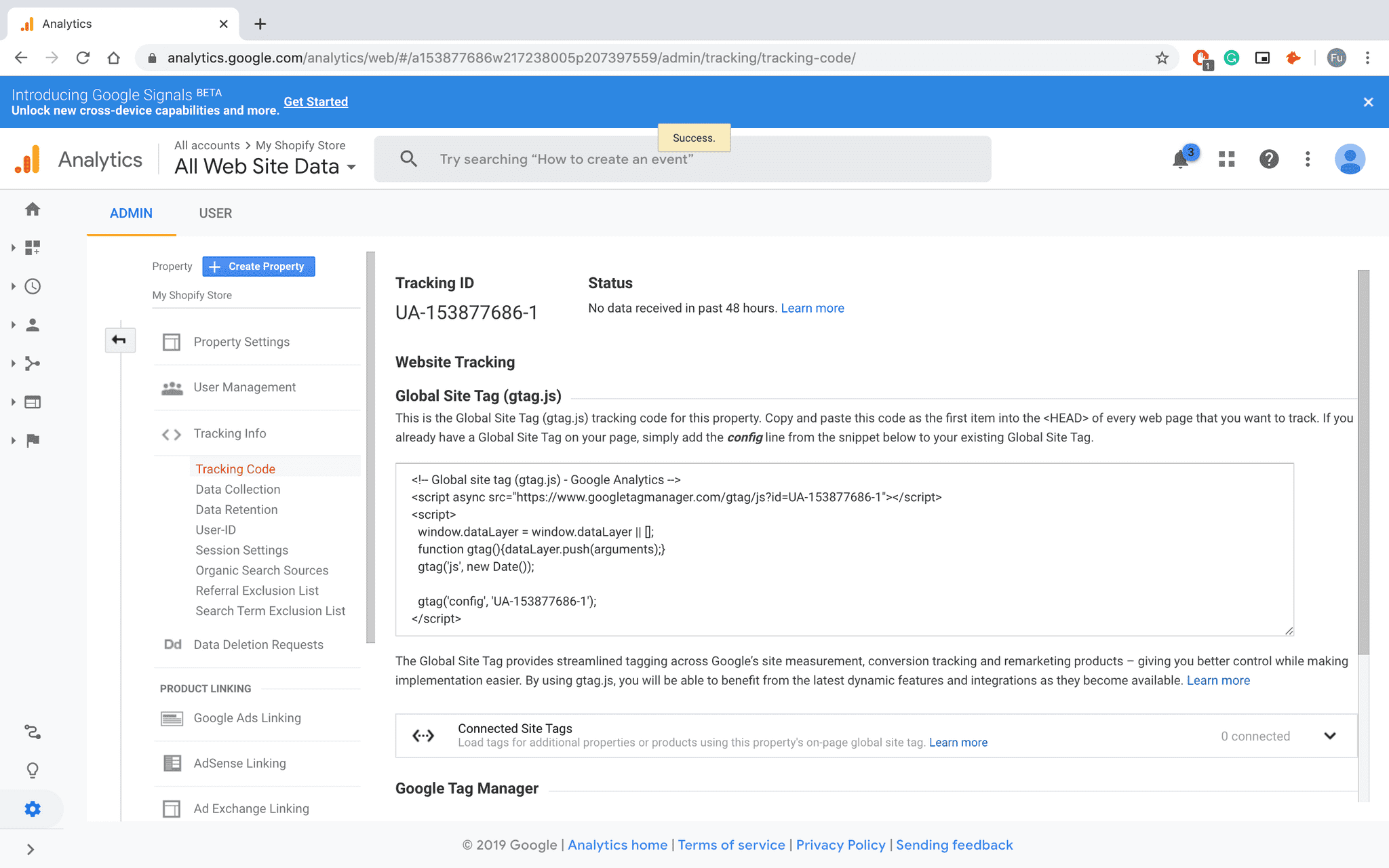Open the user account avatar

[x=1350, y=159]
